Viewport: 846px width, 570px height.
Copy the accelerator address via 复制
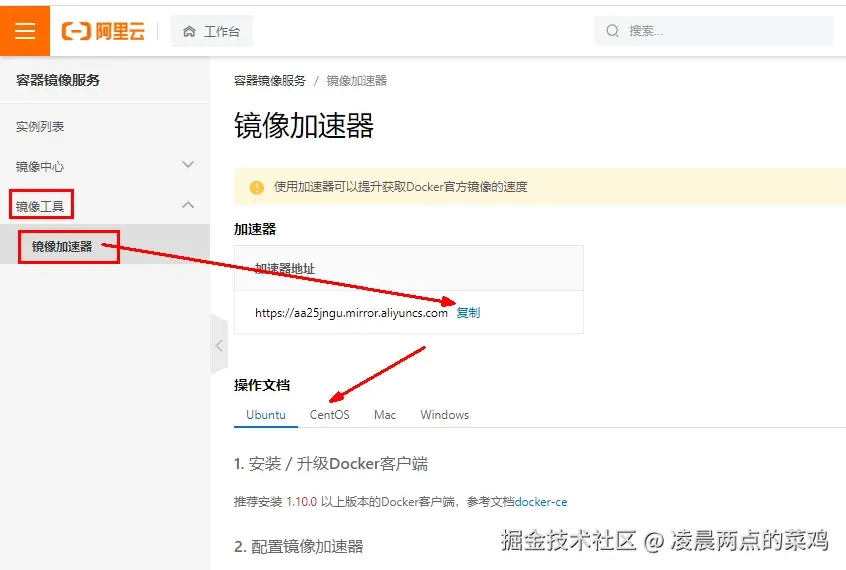pyautogui.click(x=468, y=313)
